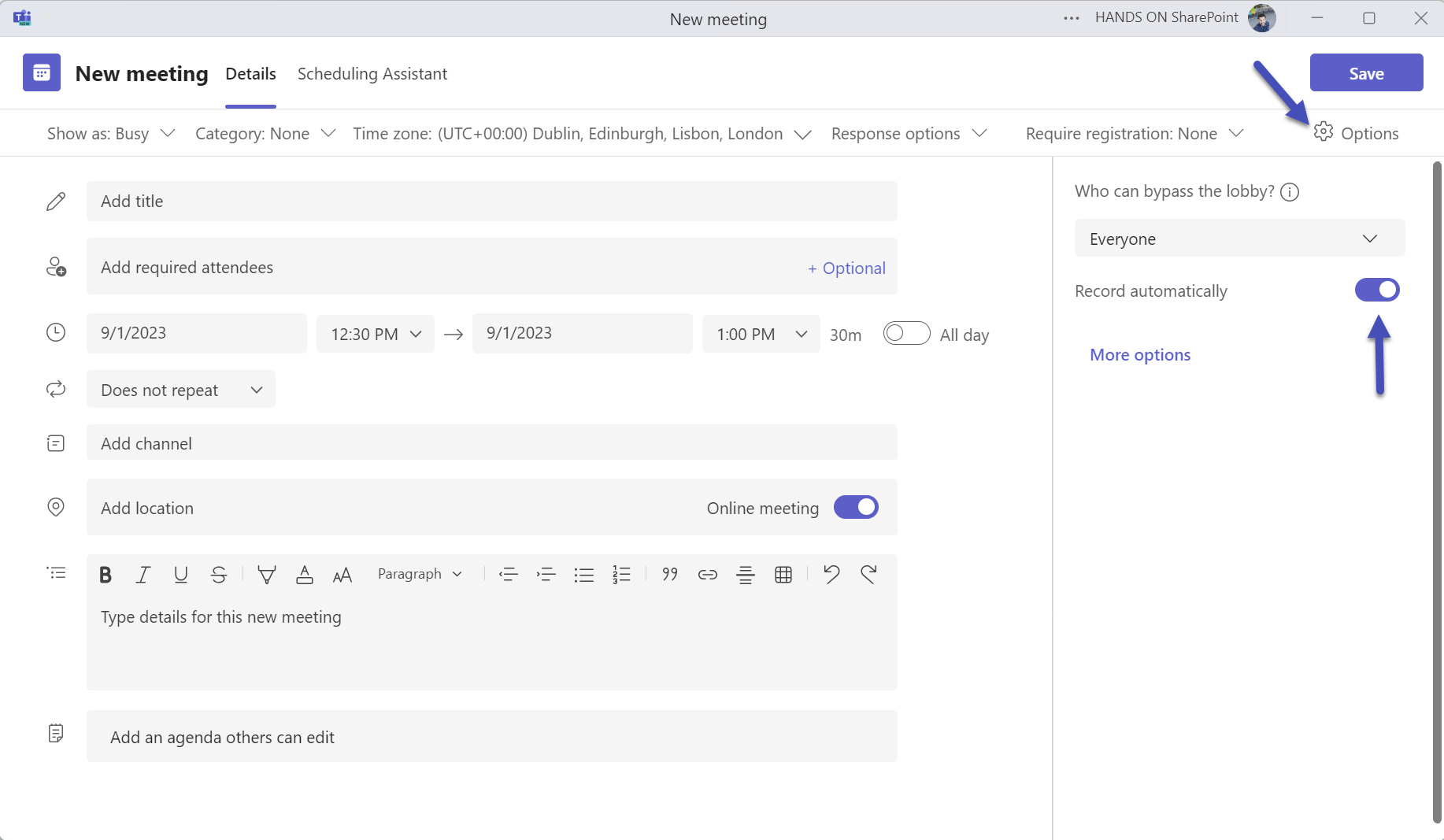Toggle Record automatically on or off

(1377, 290)
